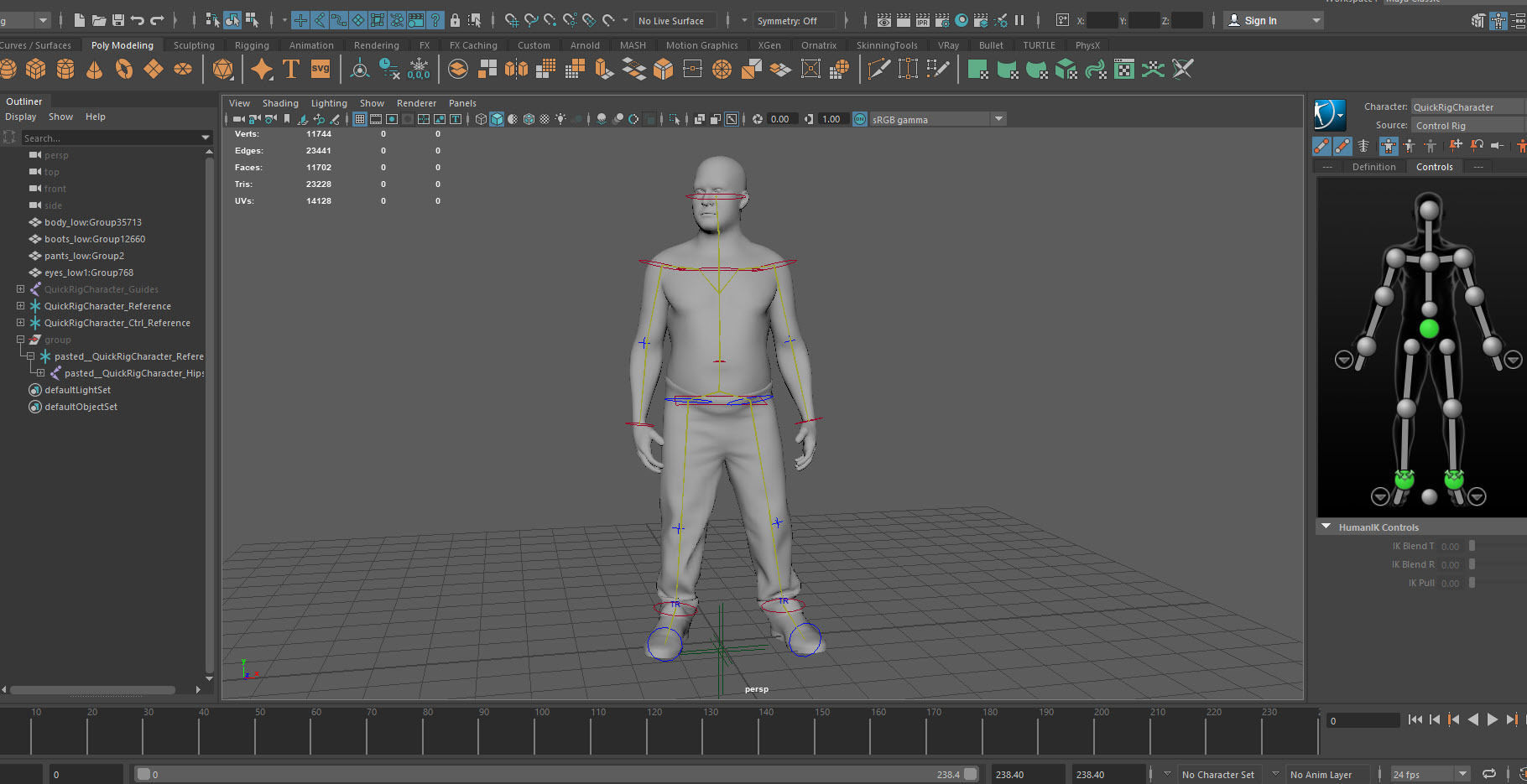Image resolution: width=1527 pixels, height=784 pixels.
Task: Collapse the HumanIK Controls section
Action: (x=1326, y=527)
